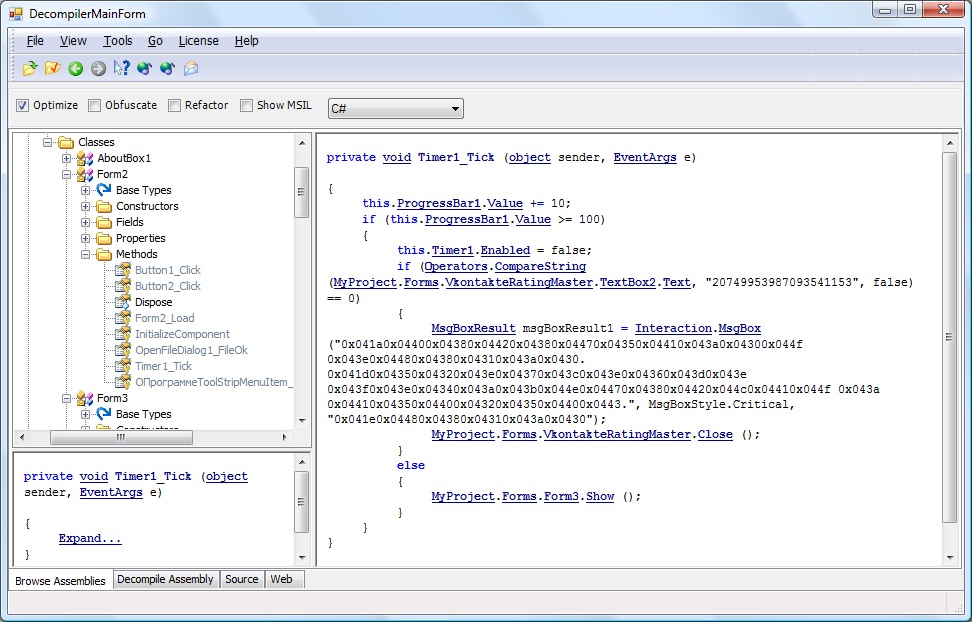Click the Button2_Click method icon
Viewport: 972px width, 622px height.
(123, 286)
